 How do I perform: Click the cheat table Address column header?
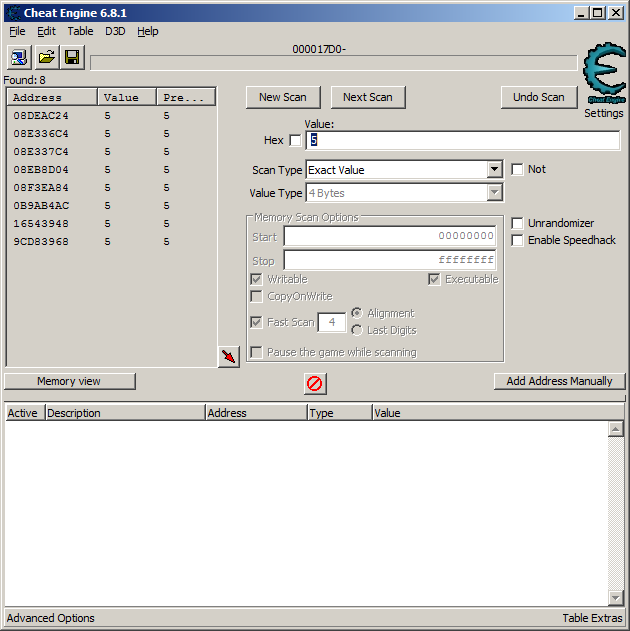pos(256,413)
